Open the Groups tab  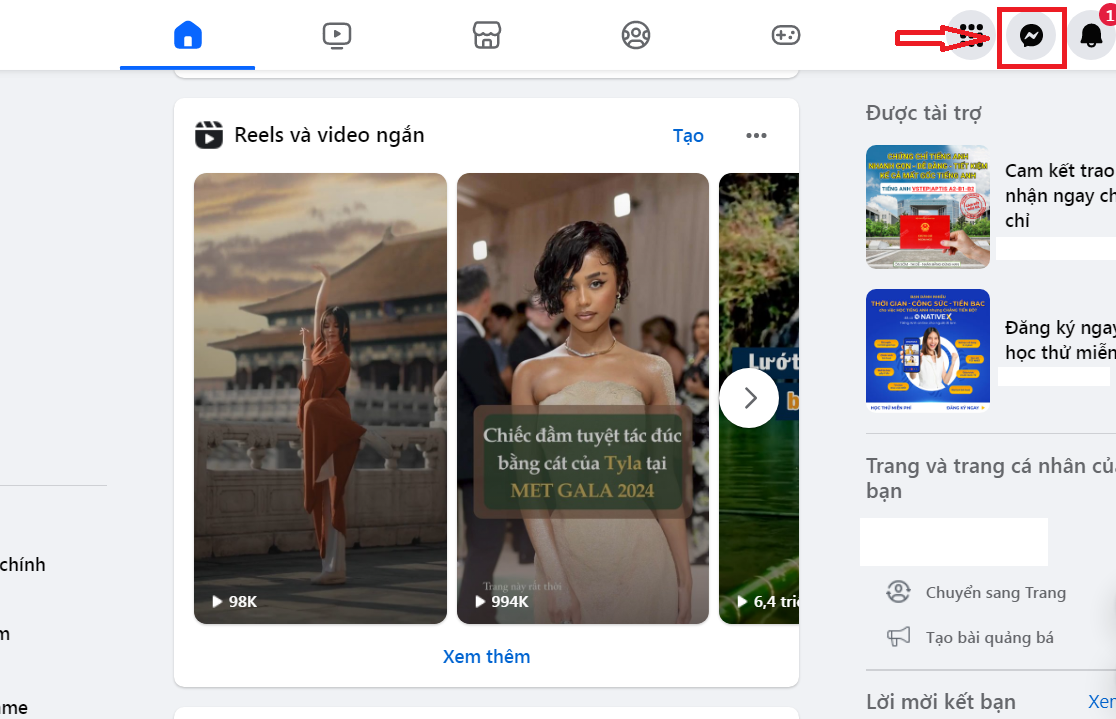636,35
